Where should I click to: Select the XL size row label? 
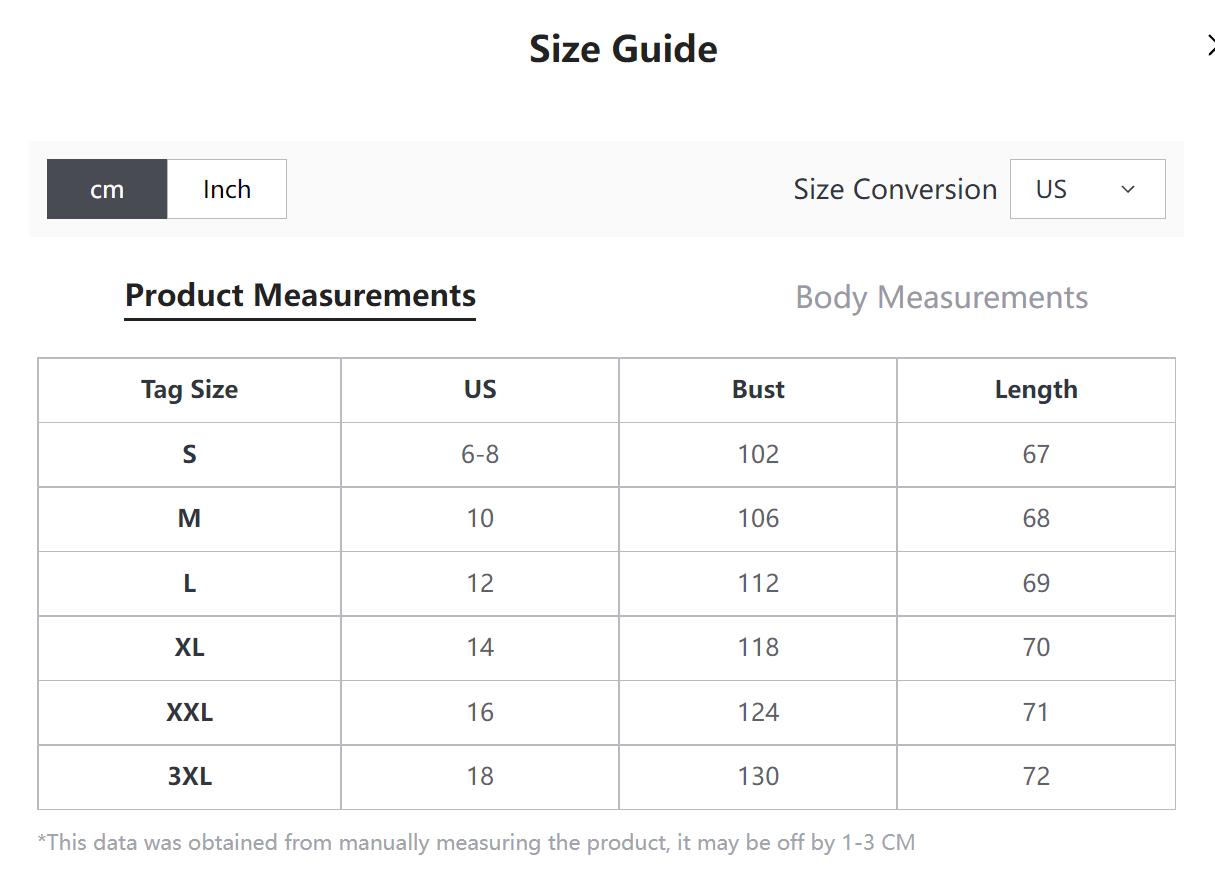pyautogui.click(x=189, y=648)
